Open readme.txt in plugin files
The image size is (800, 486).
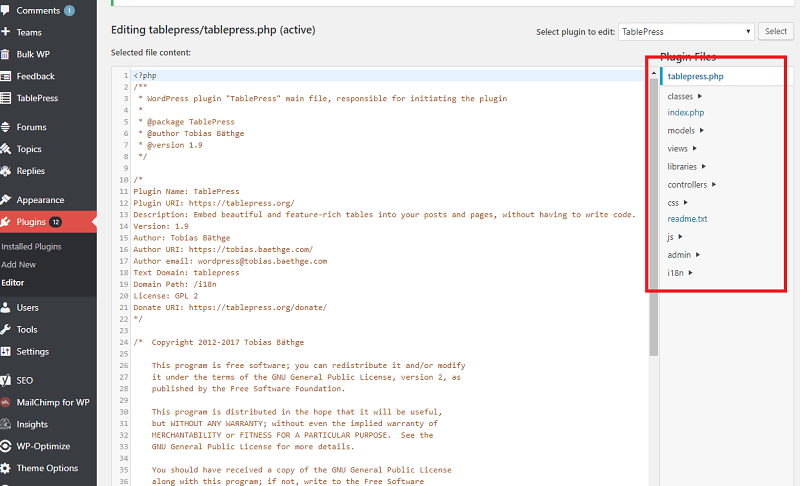pos(687,219)
